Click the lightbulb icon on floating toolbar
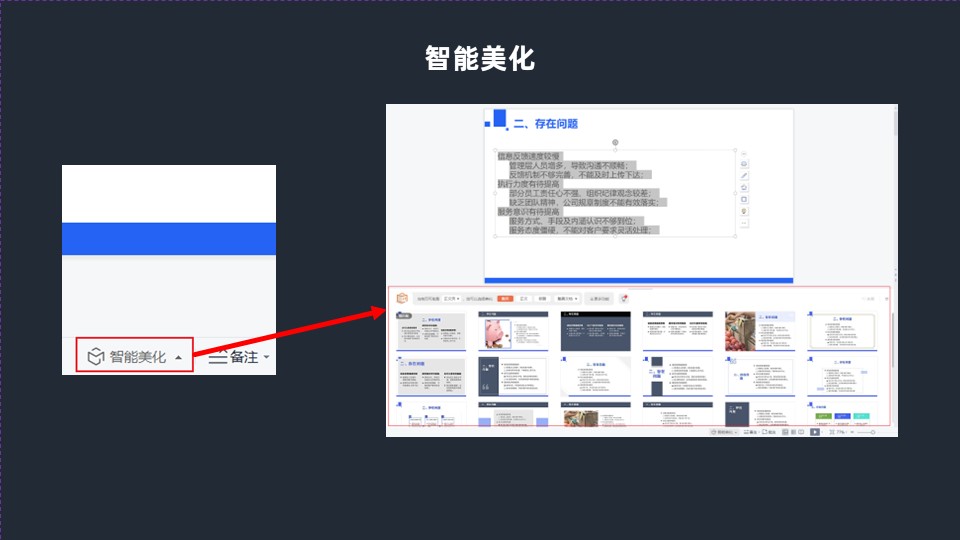This screenshot has height=540, width=960. (744, 211)
